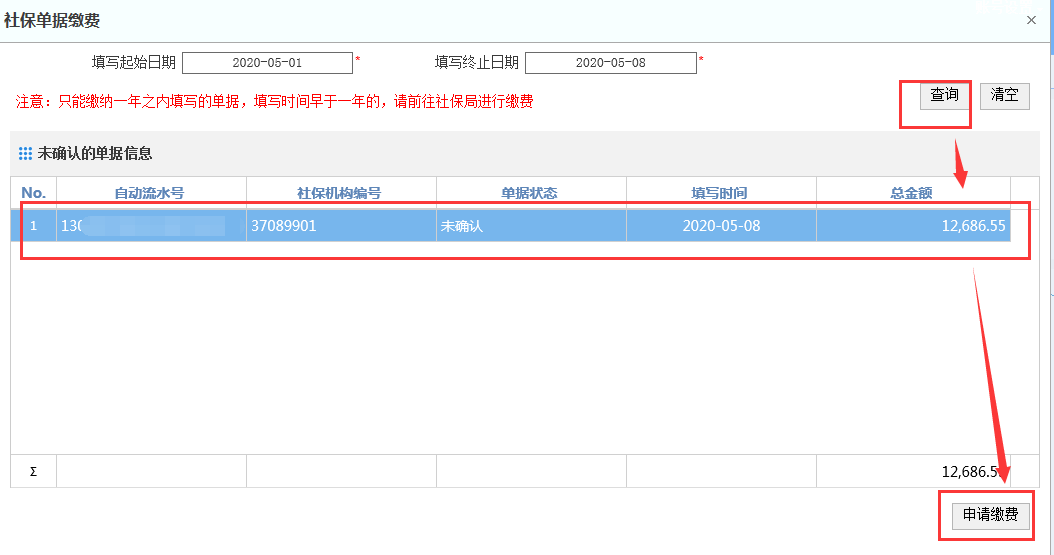Focus the 填写终止日期 date field

[x=610, y=62]
